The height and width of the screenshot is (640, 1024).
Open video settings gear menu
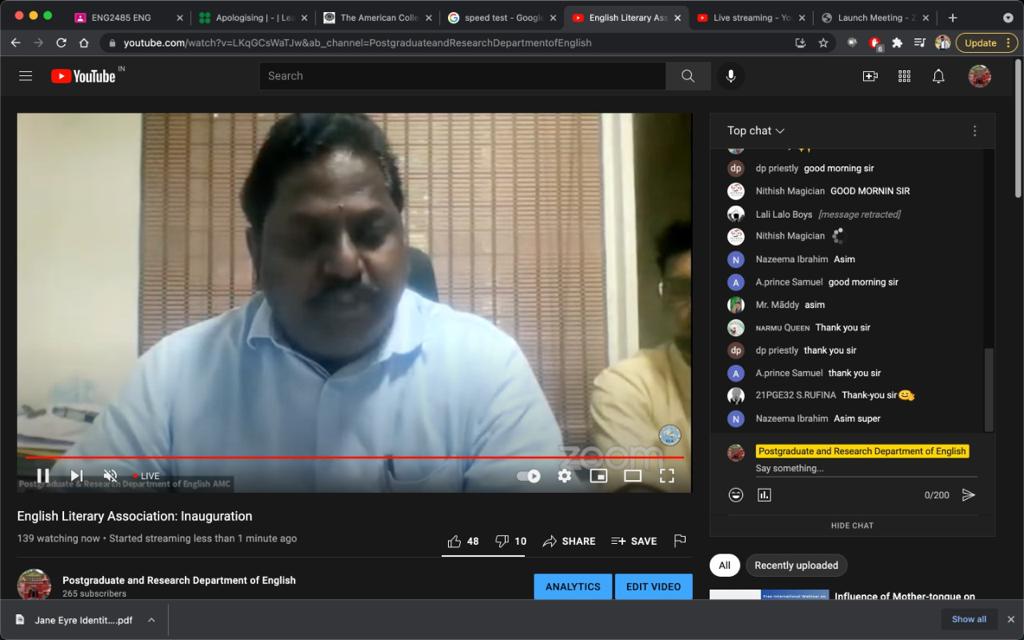point(564,476)
